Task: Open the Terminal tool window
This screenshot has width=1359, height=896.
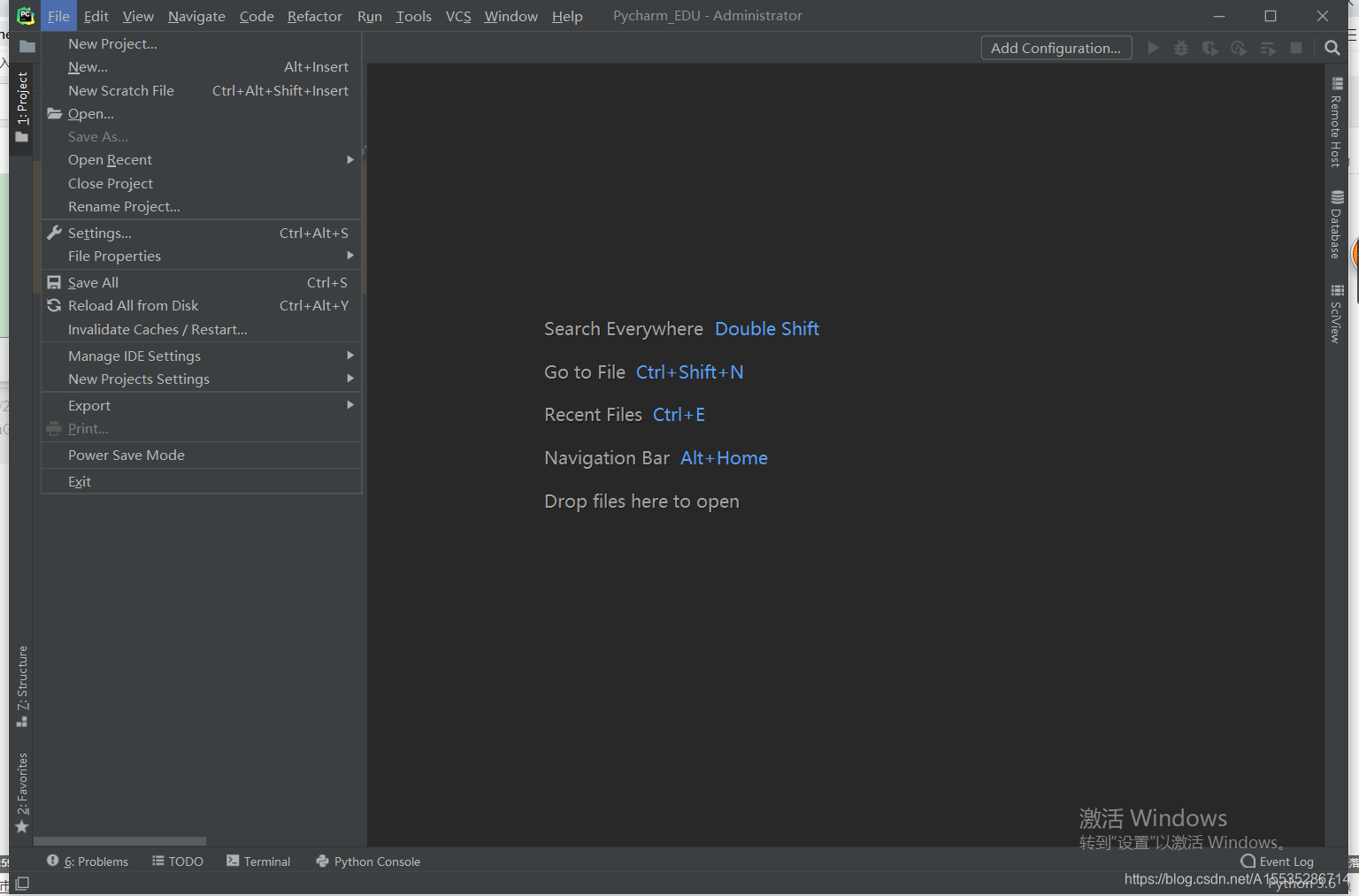Action: coord(258,862)
